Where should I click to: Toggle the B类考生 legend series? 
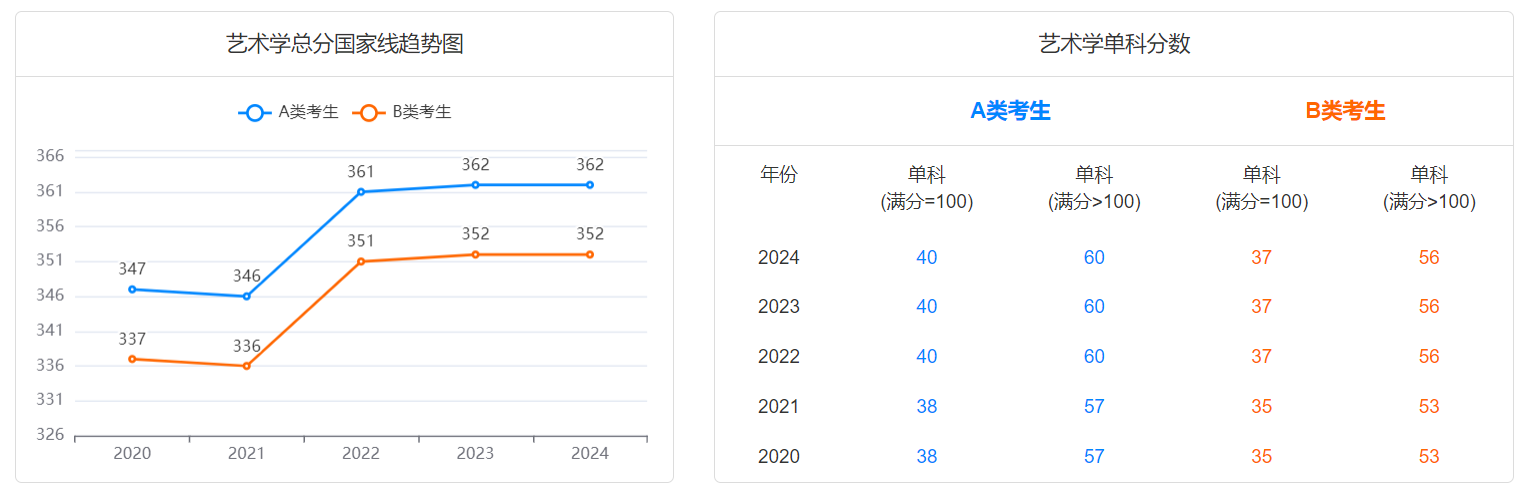click(x=402, y=113)
